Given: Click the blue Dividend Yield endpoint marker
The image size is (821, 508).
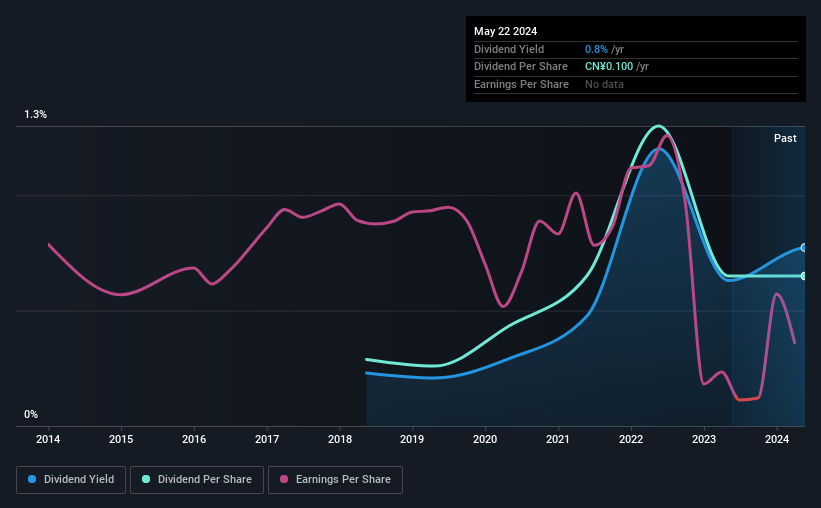Looking at the screenshot, I should pyautogui.click(x=803, y=247).
